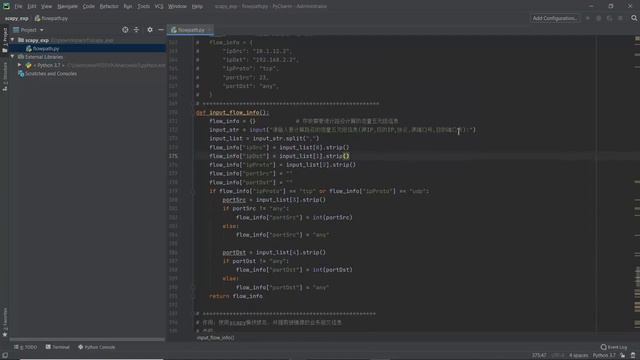Click the locate/scroll-from-source target icon
The width and height of the screenshot is (640, 360).
125,30
